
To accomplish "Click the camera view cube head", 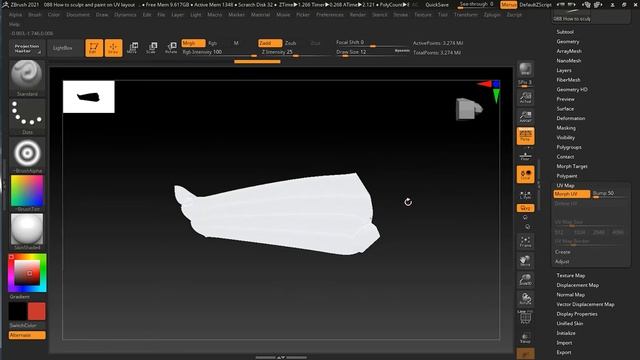I will tap(469, 109).
